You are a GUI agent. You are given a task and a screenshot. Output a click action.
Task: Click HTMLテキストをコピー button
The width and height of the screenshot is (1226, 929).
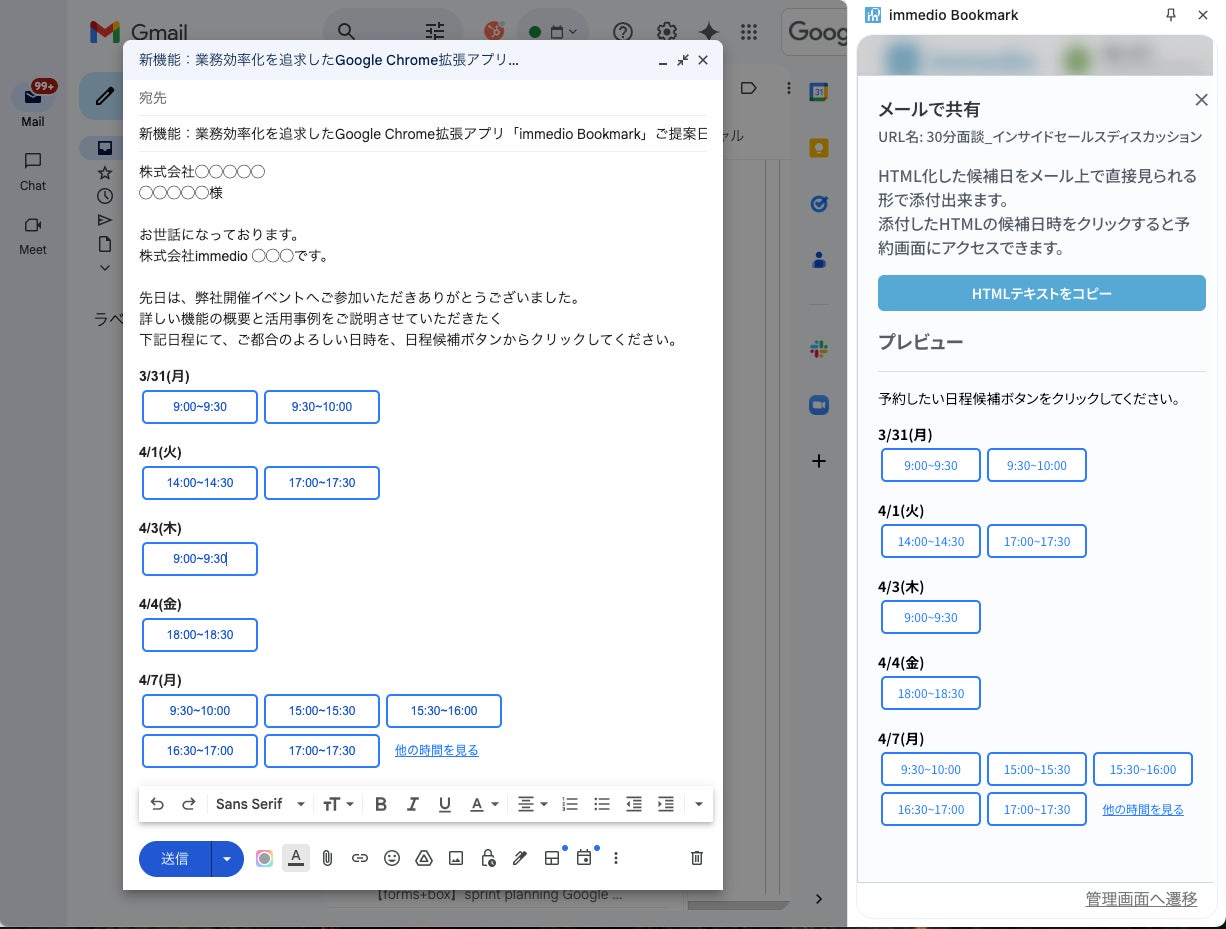click(1041, 293)
